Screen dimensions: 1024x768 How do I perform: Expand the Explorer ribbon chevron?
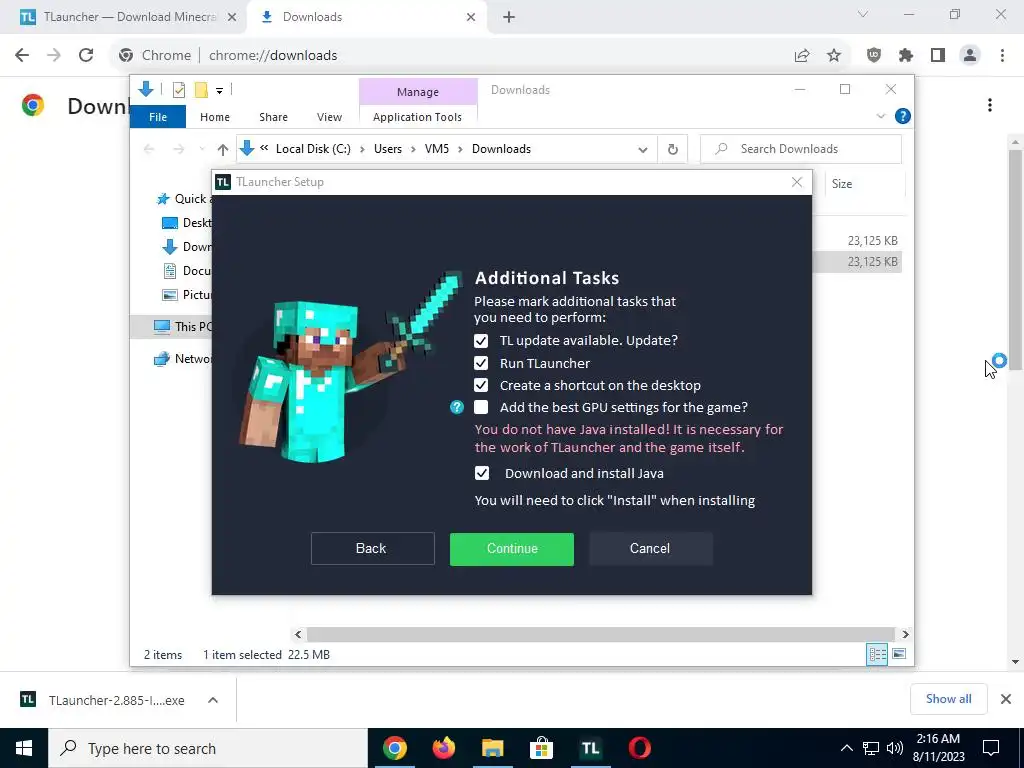(x=880, y=116)
